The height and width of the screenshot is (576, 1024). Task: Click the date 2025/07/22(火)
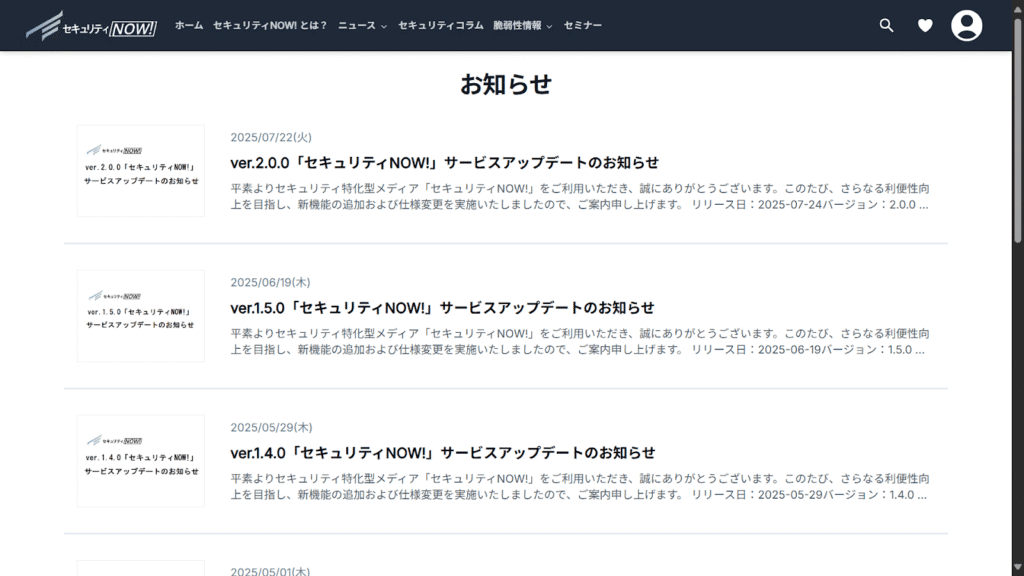click(x=271, y=137)
